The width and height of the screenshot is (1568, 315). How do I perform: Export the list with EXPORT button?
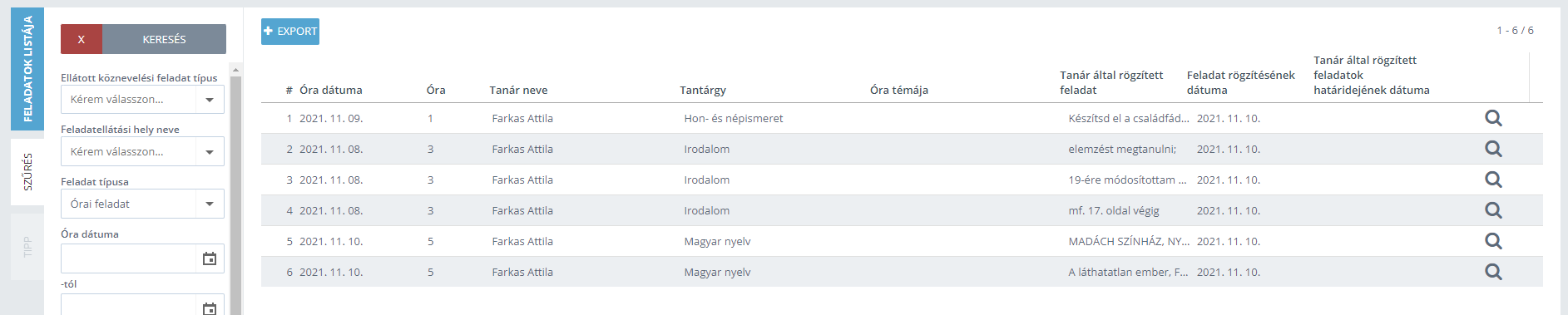tap(290, 32)
